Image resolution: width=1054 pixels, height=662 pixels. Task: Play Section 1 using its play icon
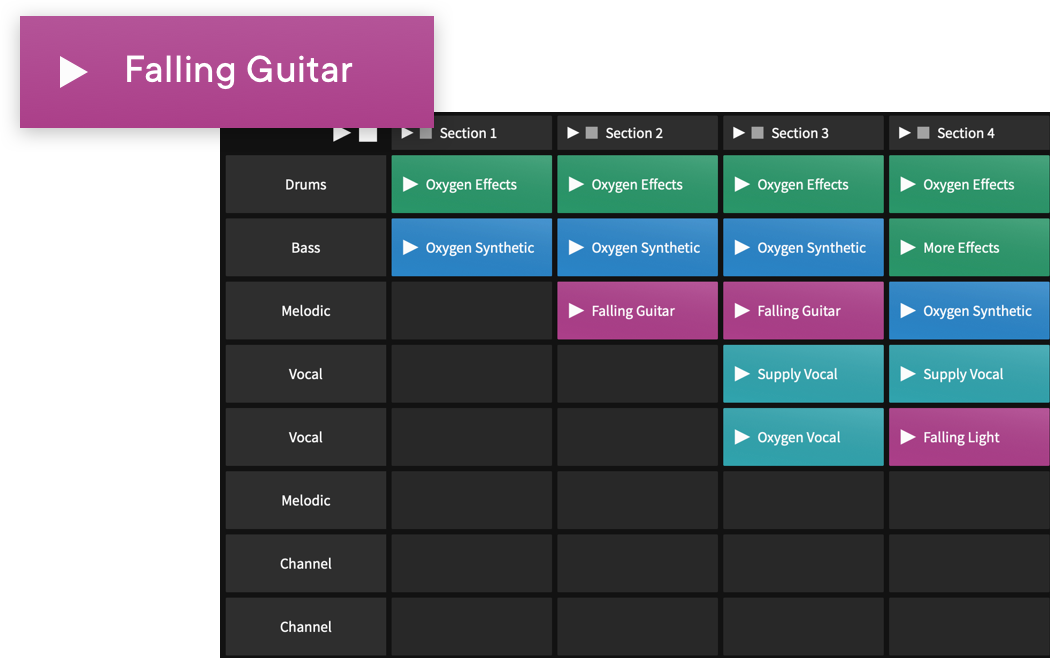tap(407, 133)
